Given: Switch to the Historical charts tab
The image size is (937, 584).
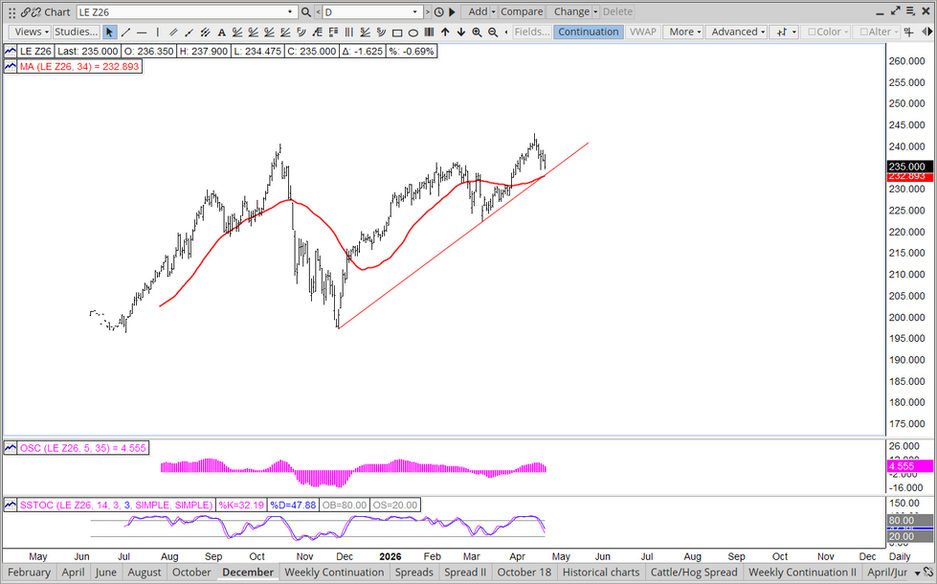Looking at the screenshot, I should pyautogui.click(x=601, y=572).
